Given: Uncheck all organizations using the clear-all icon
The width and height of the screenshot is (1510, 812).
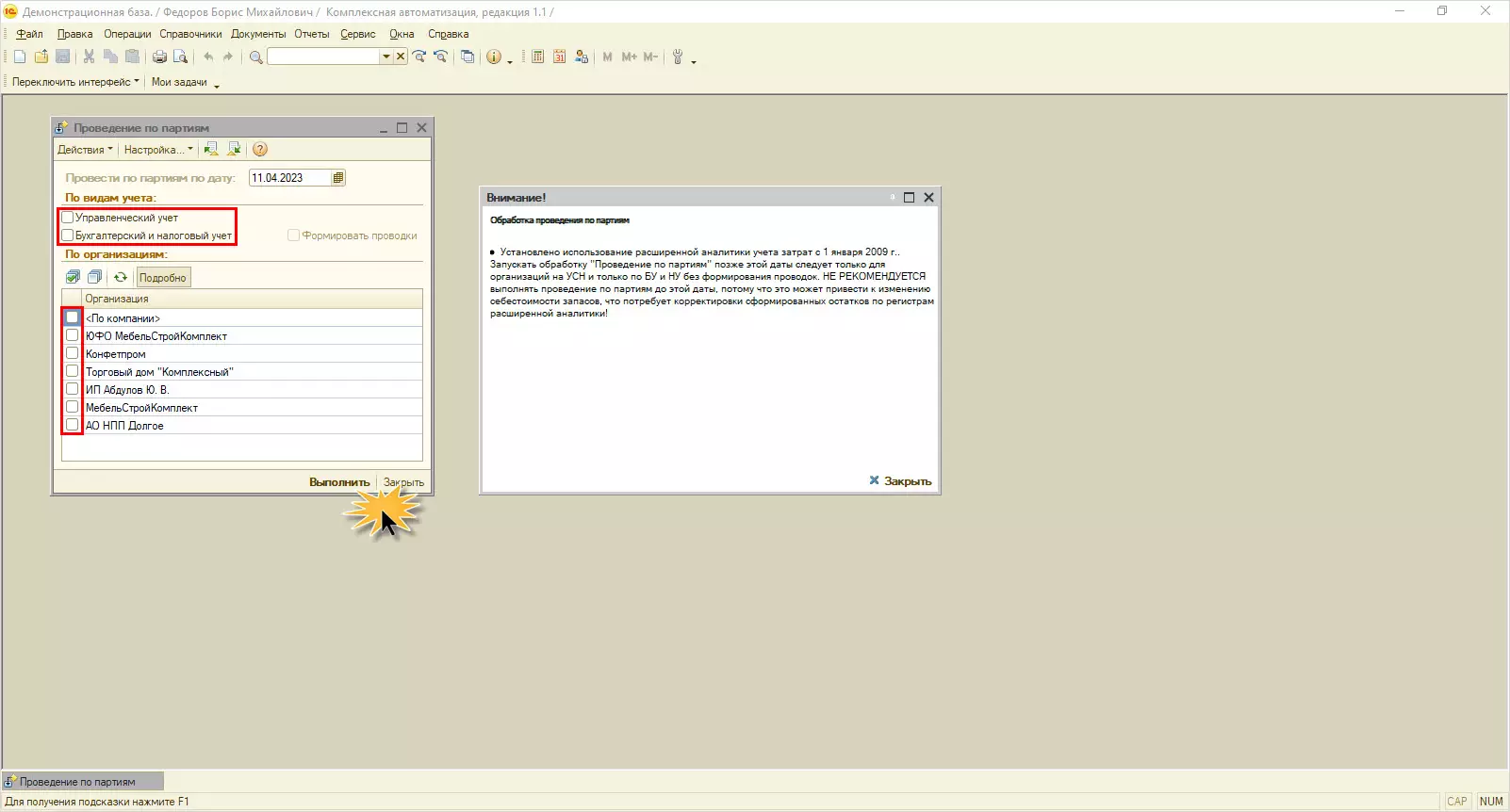Looking at the screenshot, I should click(94, 277).
